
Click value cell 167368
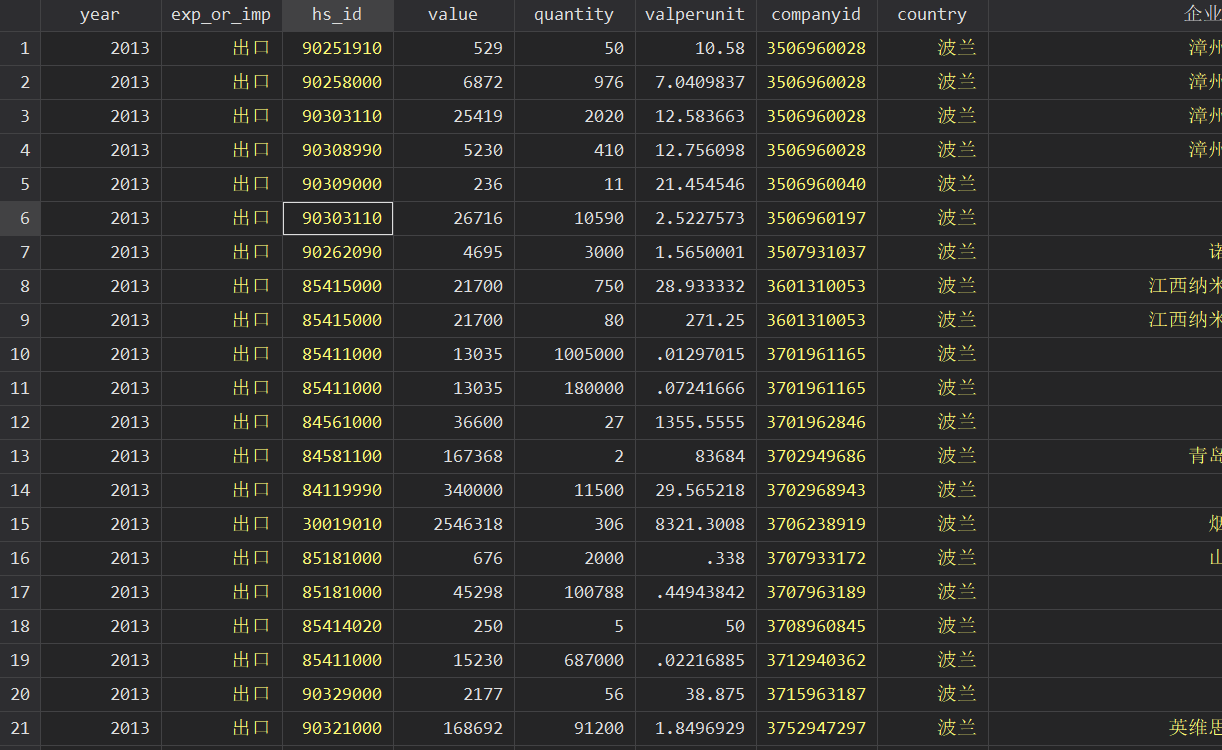(x=473, y=456)
